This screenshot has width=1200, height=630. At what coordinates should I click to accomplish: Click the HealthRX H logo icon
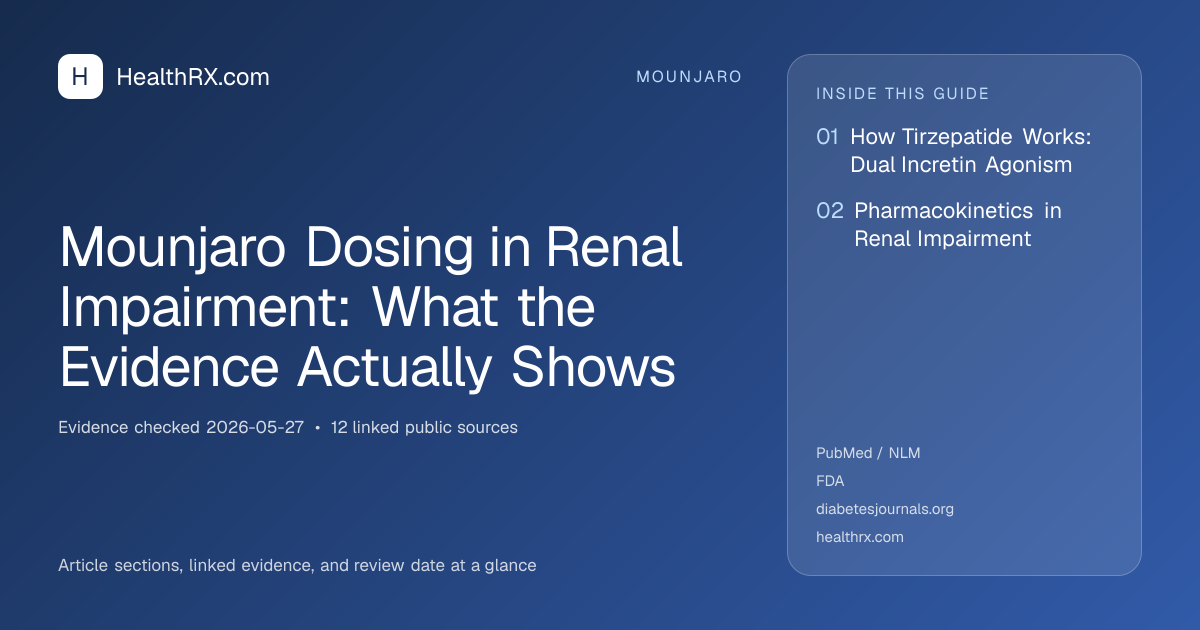tap(80, 77)
